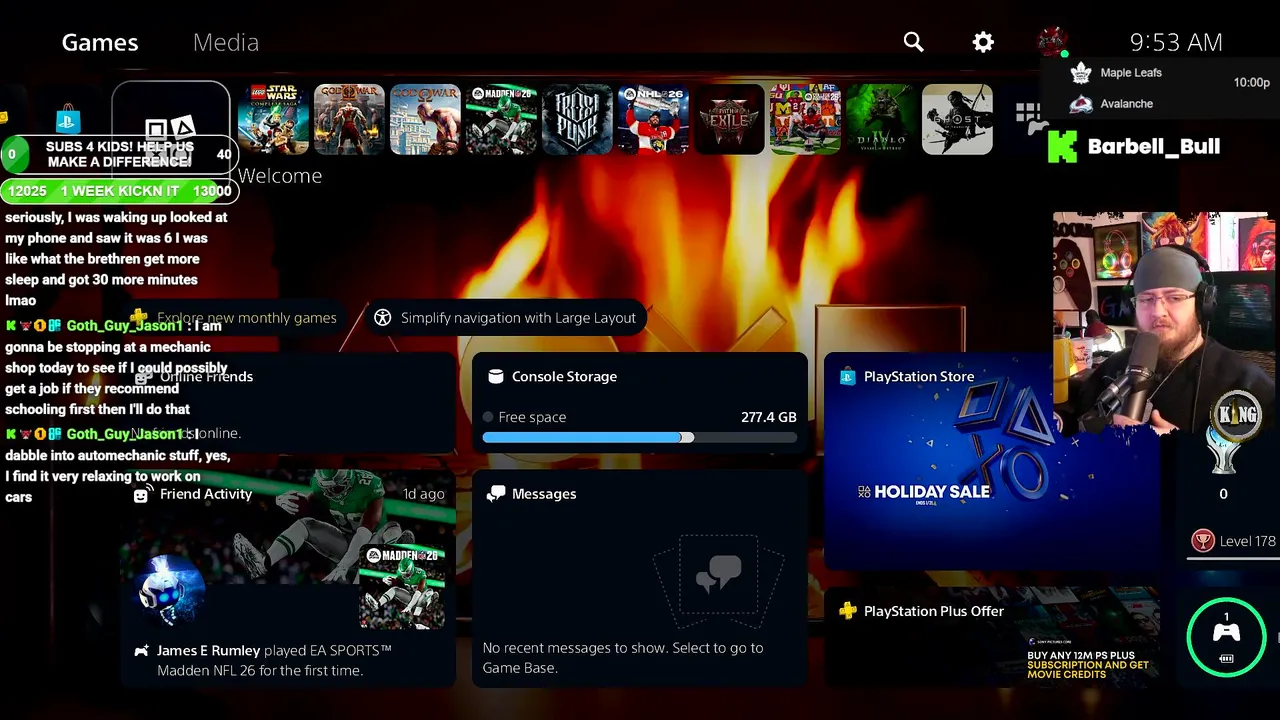
Task: Click the 1 WEEK KICKN IT goal bar
Action: [x=119, y=191]
